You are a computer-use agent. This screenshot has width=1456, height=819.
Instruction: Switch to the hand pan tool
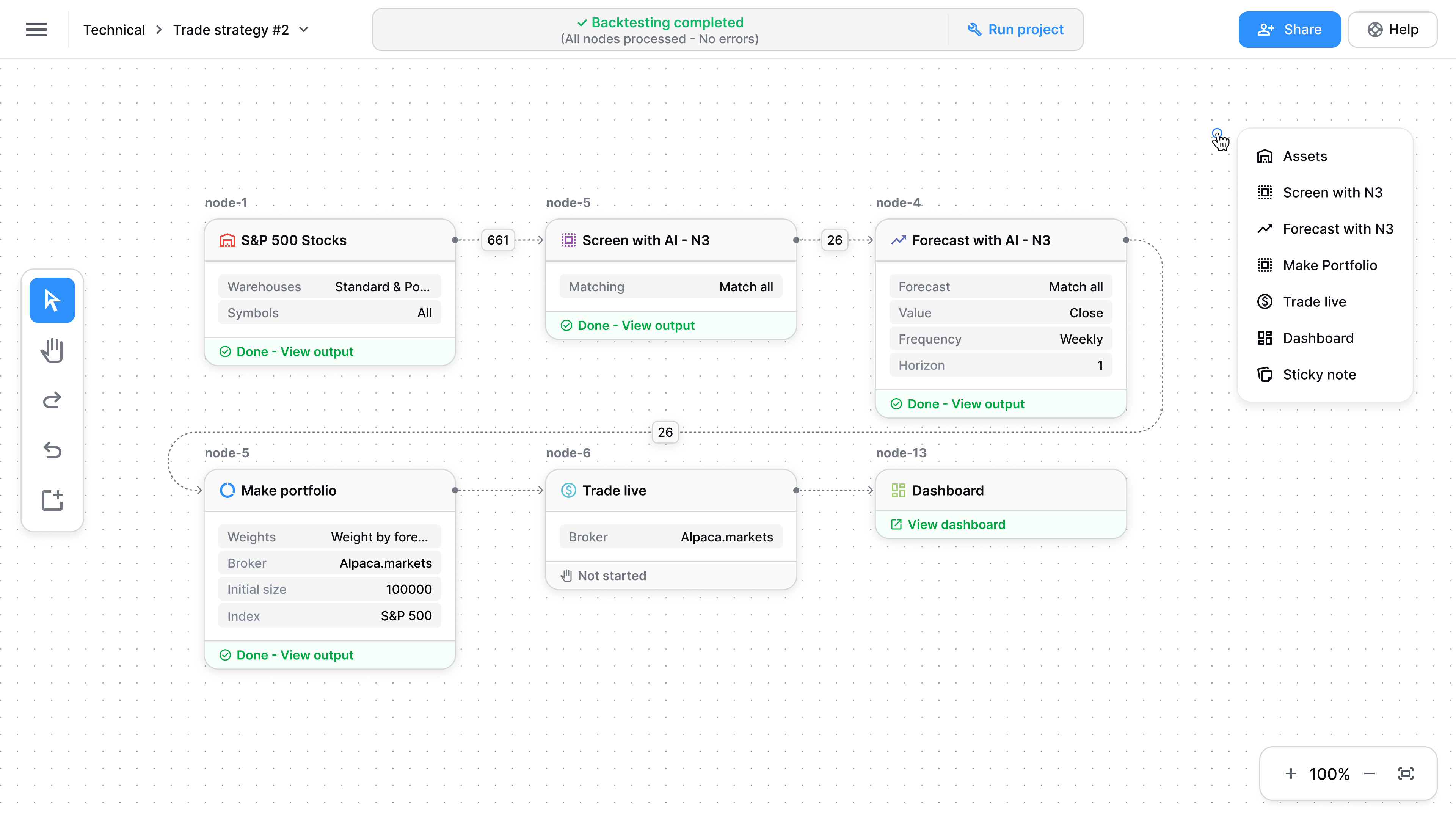(52, 350)
